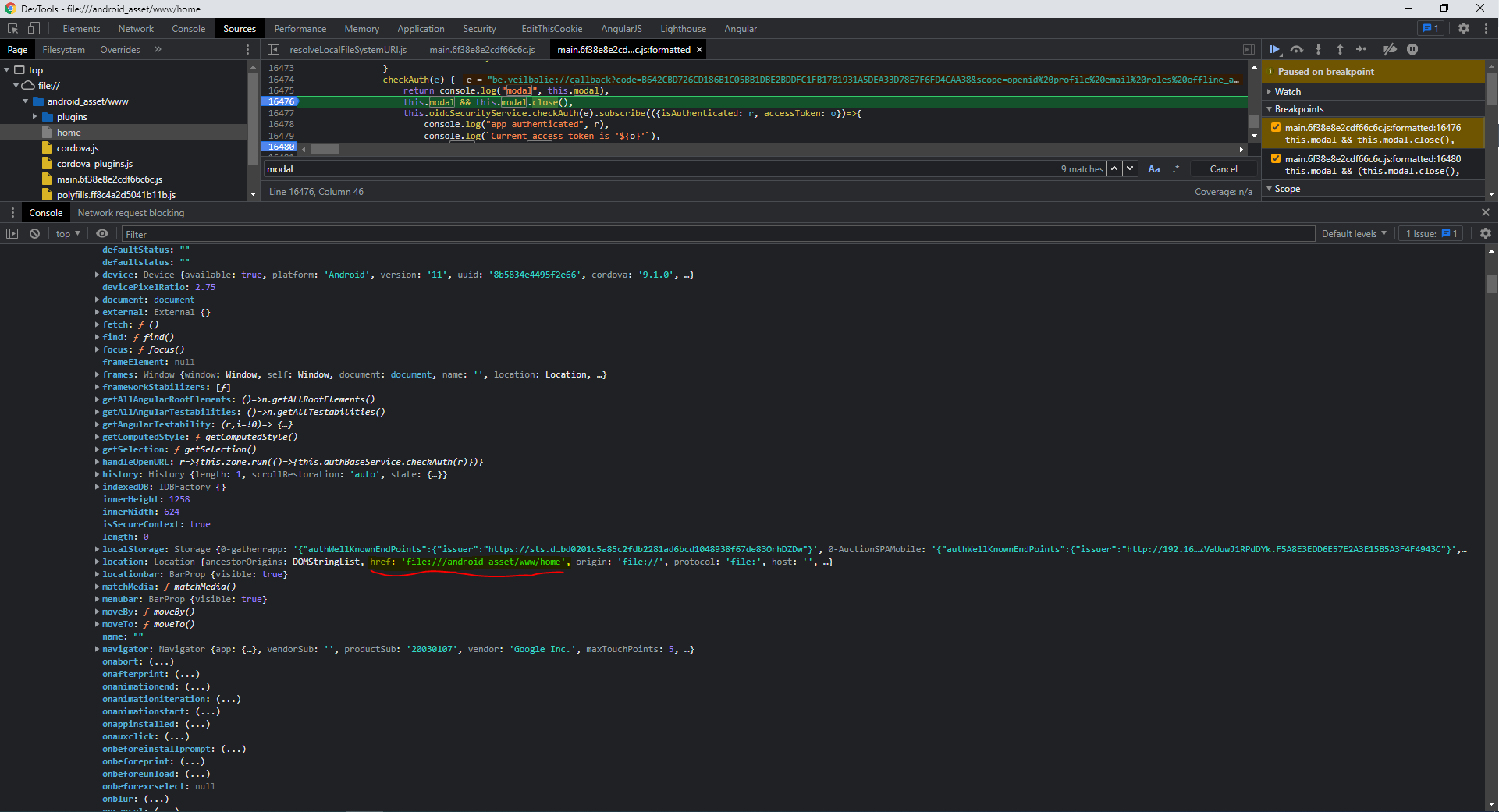Viewport: 1499px width, 812px height.
Task: Step over the next function call
Action: pyautogui.click(x=1298, y=49)
